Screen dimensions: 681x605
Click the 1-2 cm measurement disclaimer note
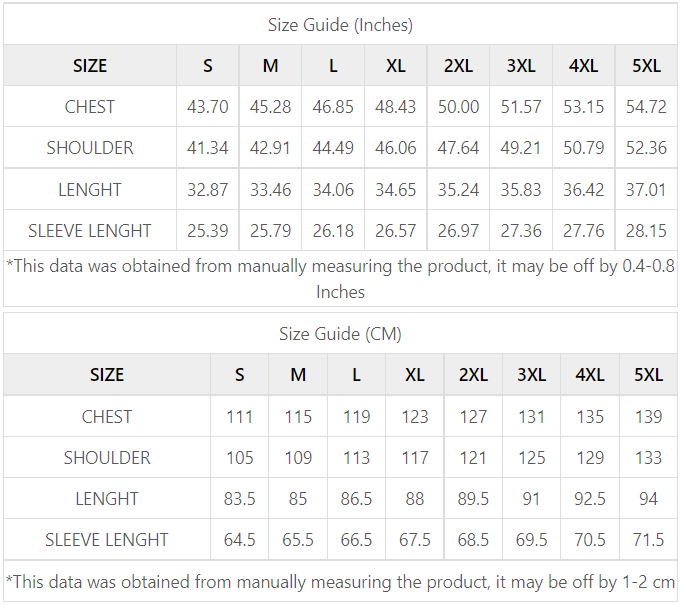pyautogui.click(x=340, y=581)
